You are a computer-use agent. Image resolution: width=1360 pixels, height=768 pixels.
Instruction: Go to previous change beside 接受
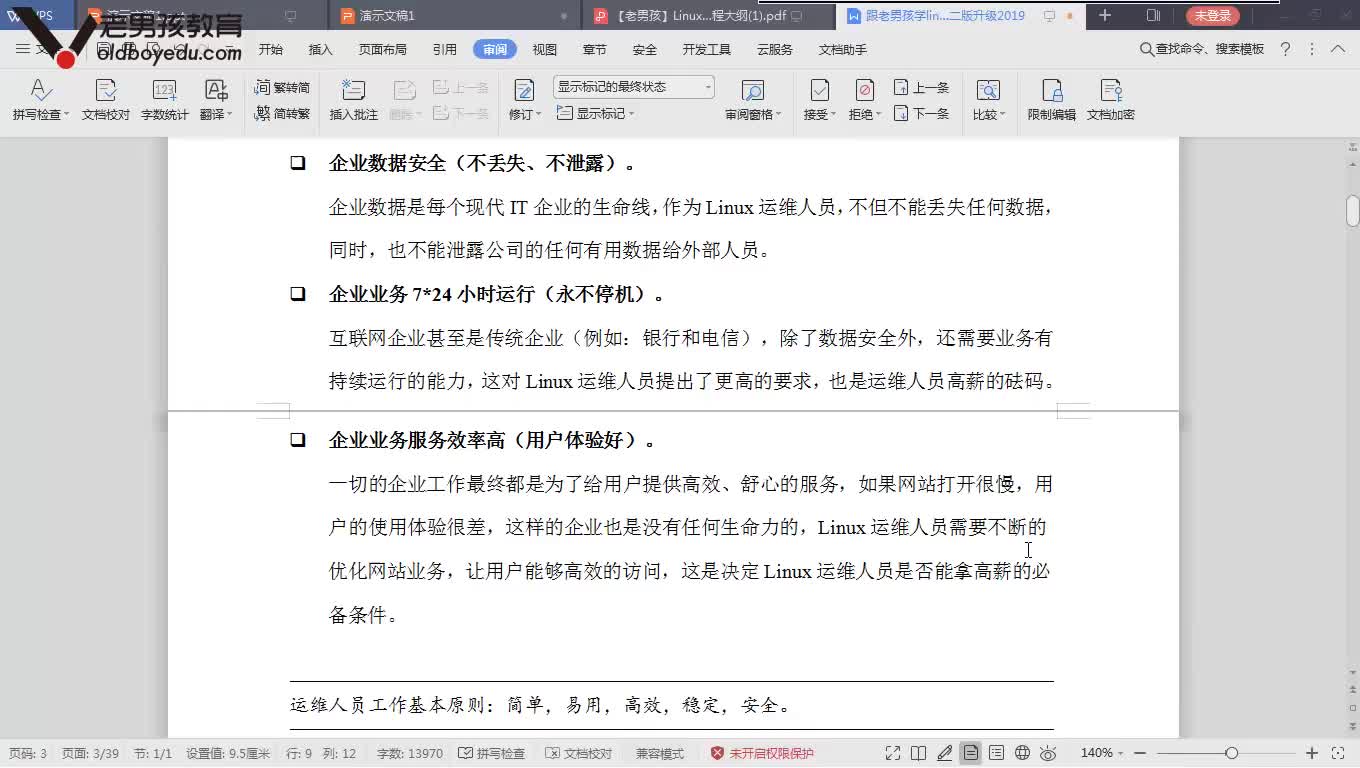(921, 88)
